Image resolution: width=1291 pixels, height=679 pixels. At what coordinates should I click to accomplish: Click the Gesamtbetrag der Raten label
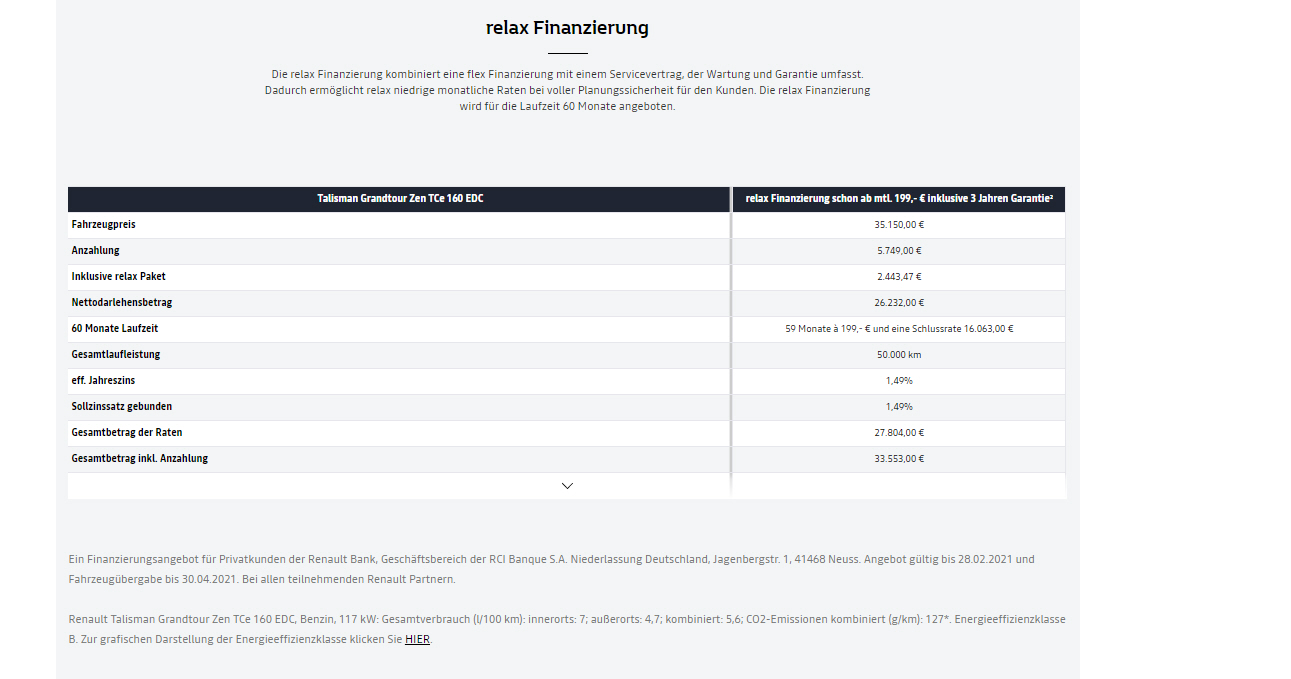[127, 433]
